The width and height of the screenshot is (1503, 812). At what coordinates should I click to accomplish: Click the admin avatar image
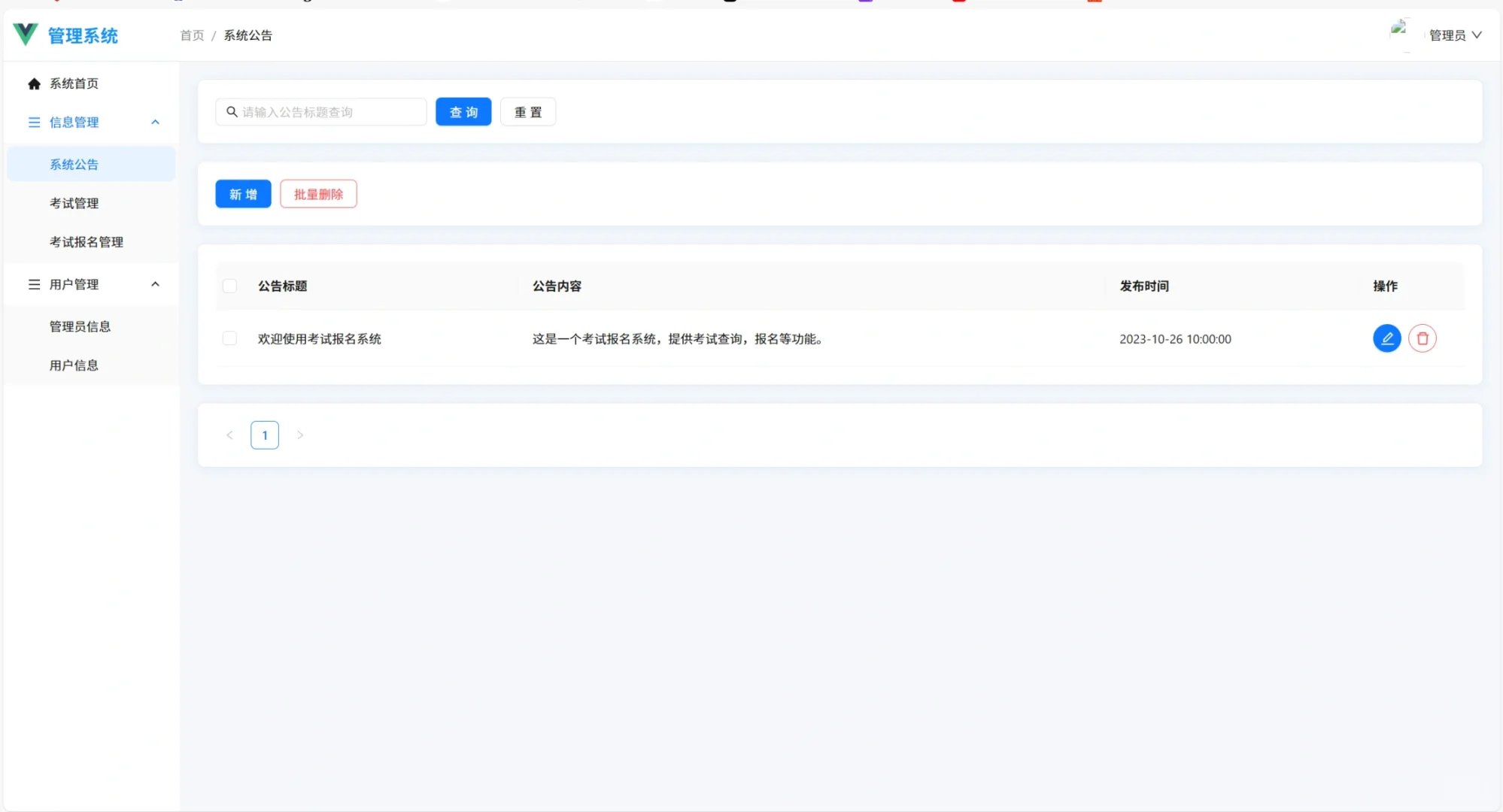click(1399, 30)
